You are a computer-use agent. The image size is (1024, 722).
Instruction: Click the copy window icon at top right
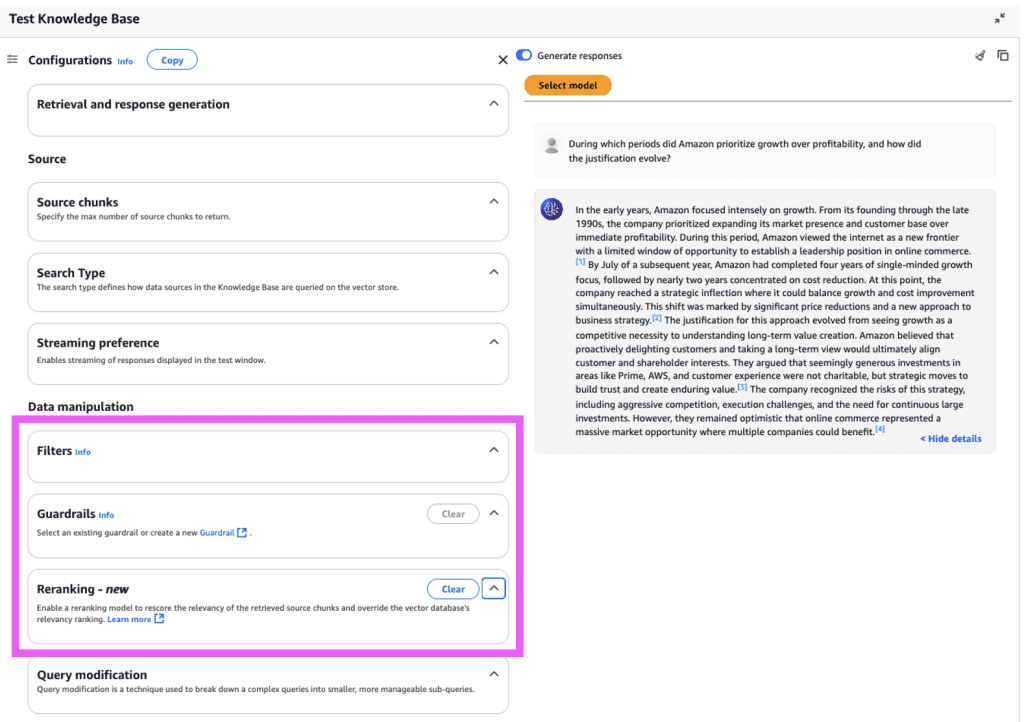1003,56
